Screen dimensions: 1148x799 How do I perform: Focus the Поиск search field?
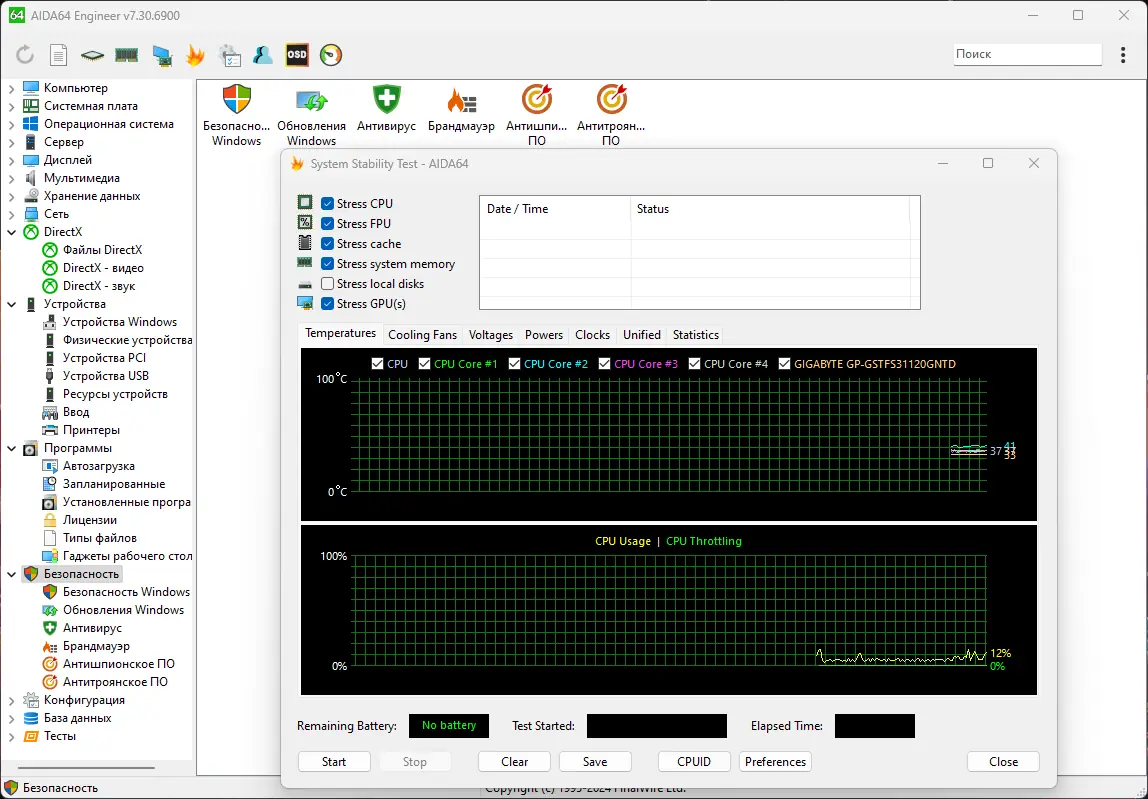[x=1026, y=54]
